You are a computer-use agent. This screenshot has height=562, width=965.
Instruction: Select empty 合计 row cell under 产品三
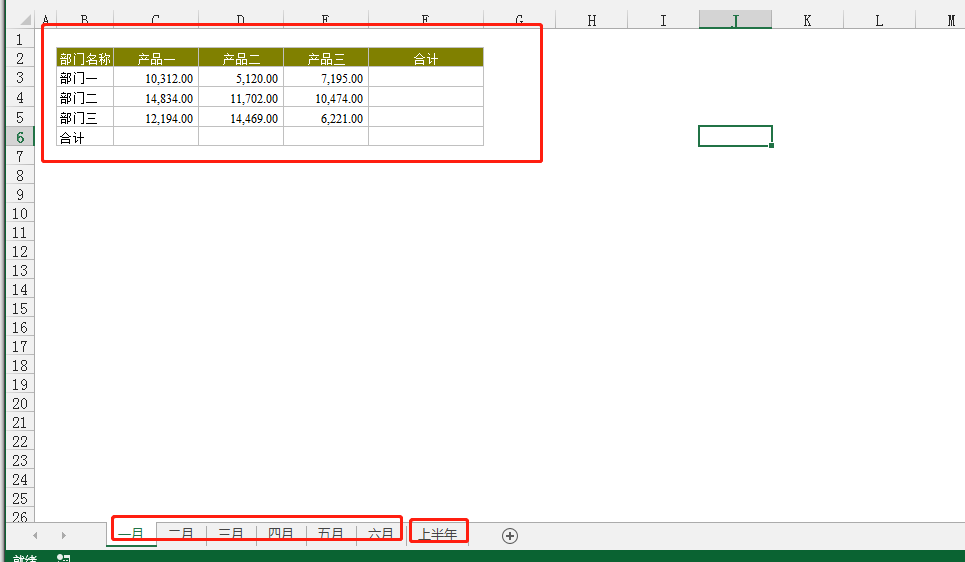pos(326,137)
